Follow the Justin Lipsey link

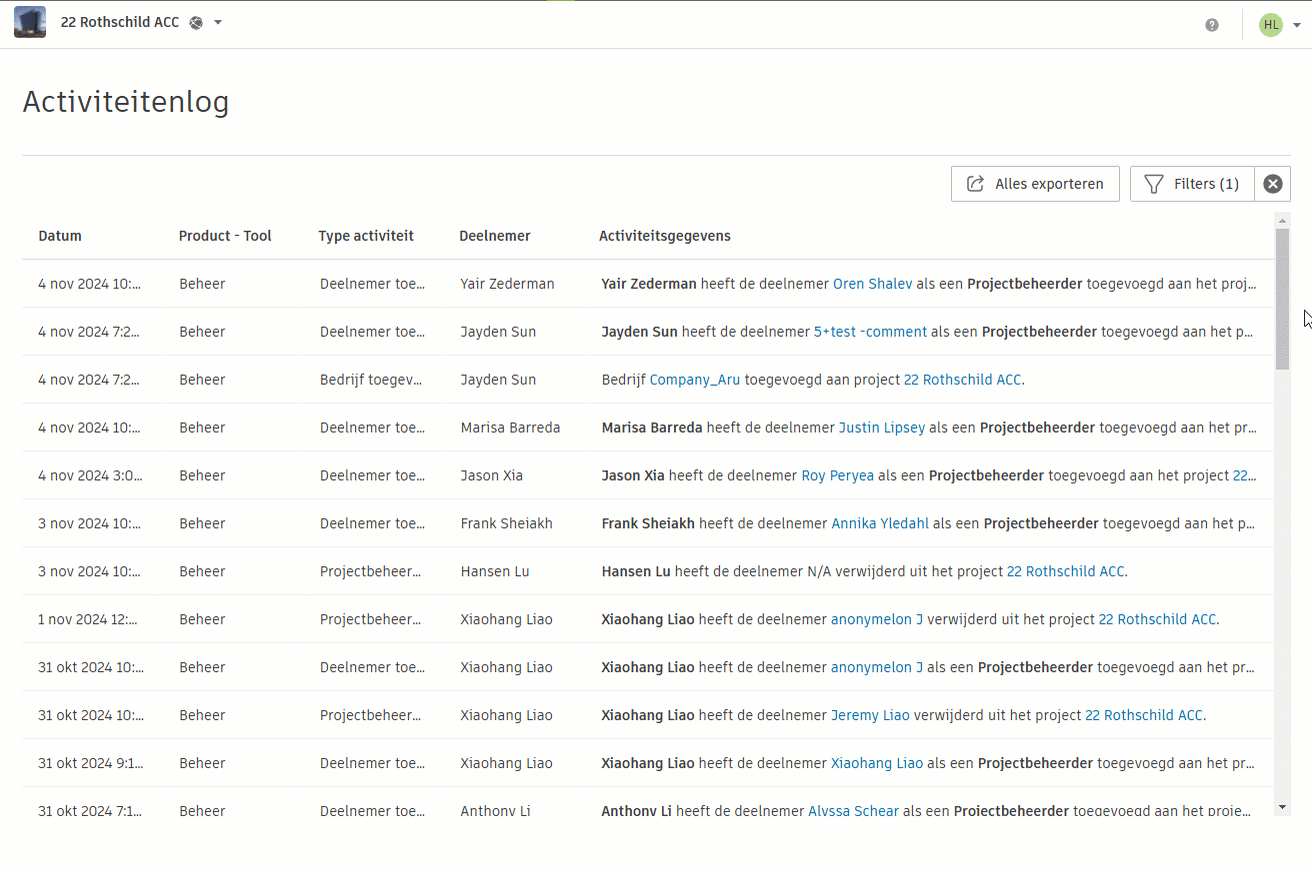pos(881,428)
